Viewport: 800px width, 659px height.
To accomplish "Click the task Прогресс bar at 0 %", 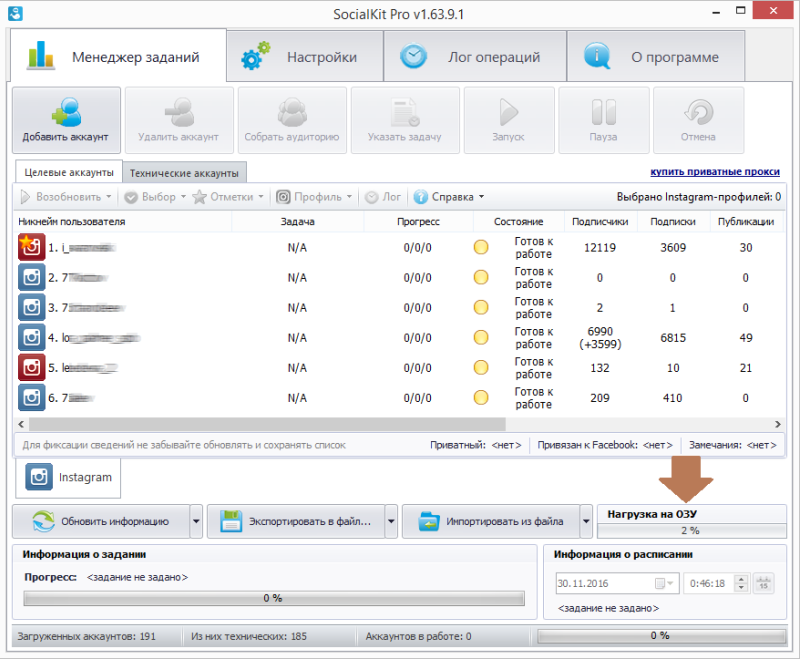I will pyautogui.click(x=274, y=598).
